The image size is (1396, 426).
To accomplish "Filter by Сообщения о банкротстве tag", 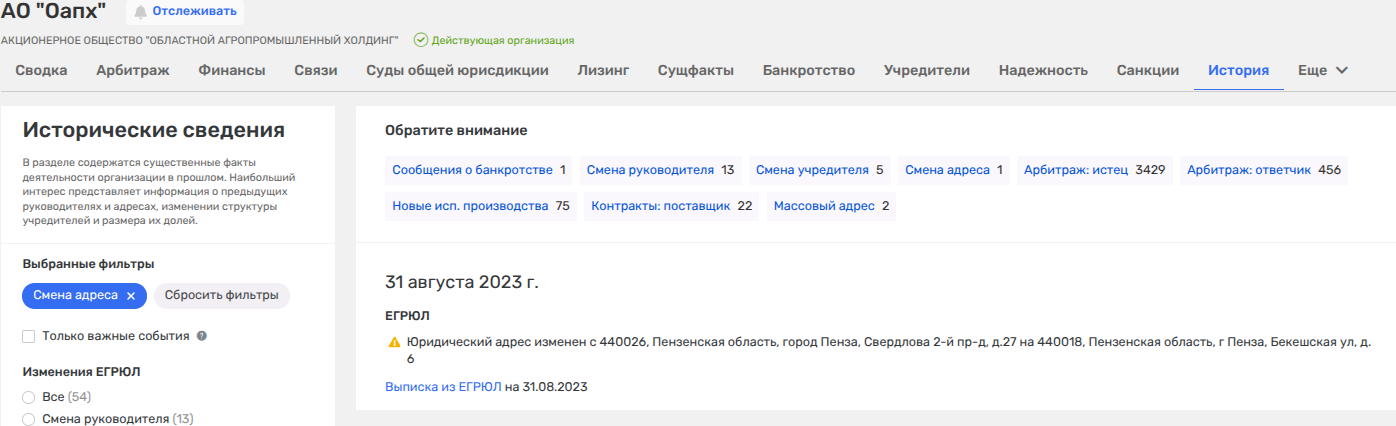I will pyautogui.click(x=479, y=170).
